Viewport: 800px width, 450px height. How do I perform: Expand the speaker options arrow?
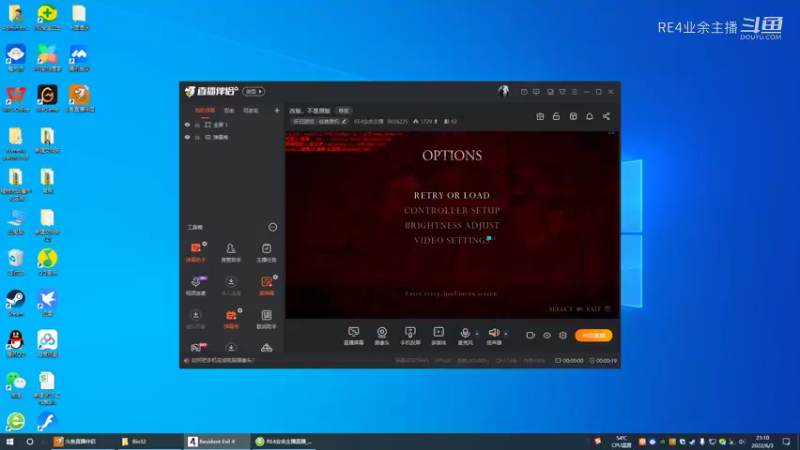[x=506, y=334]
